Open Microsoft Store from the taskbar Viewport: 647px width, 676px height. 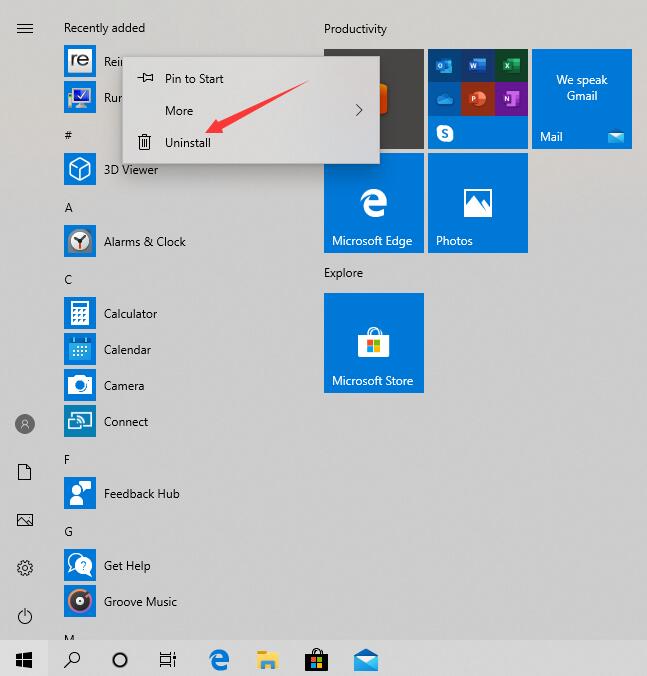[x=316, y=660]
